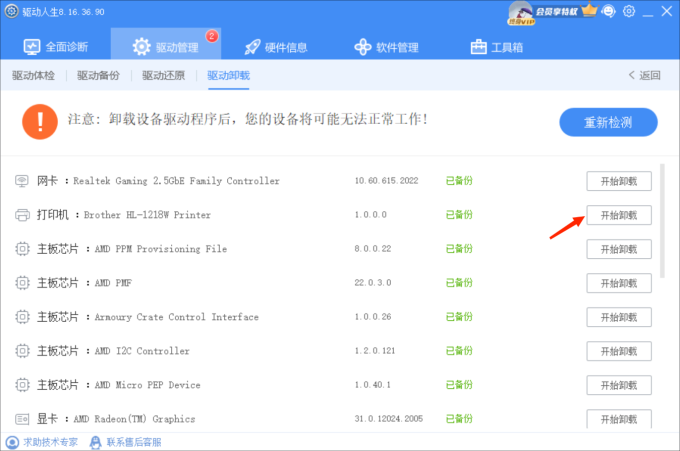Switch to the 驱动还原 sub-tab
The image size is (680, 451).
[x=163, y=75]
